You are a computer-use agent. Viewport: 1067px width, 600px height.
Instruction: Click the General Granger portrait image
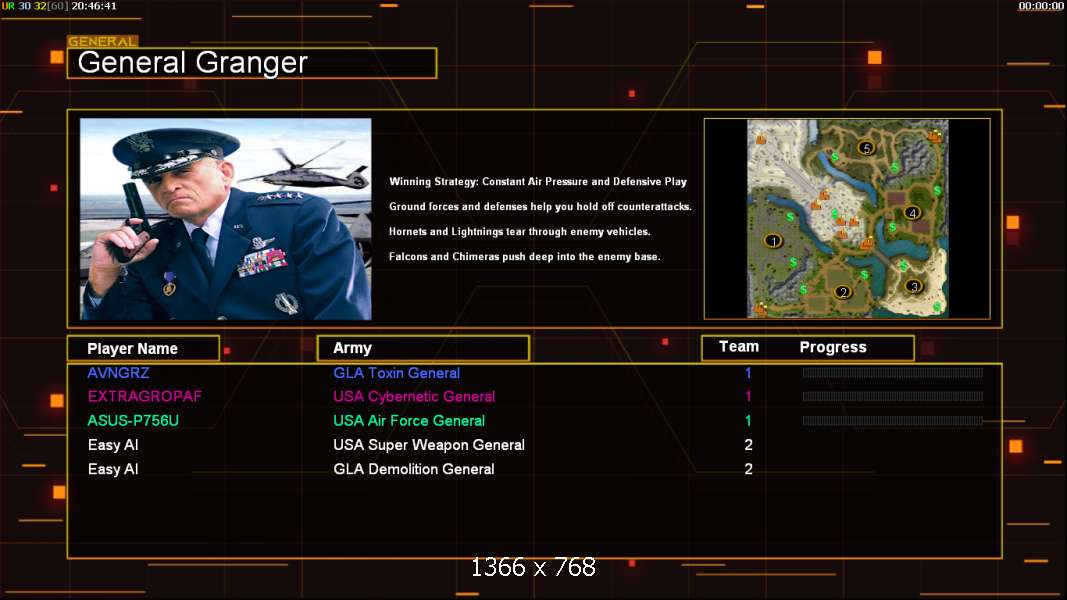click(x=226, y=219)
